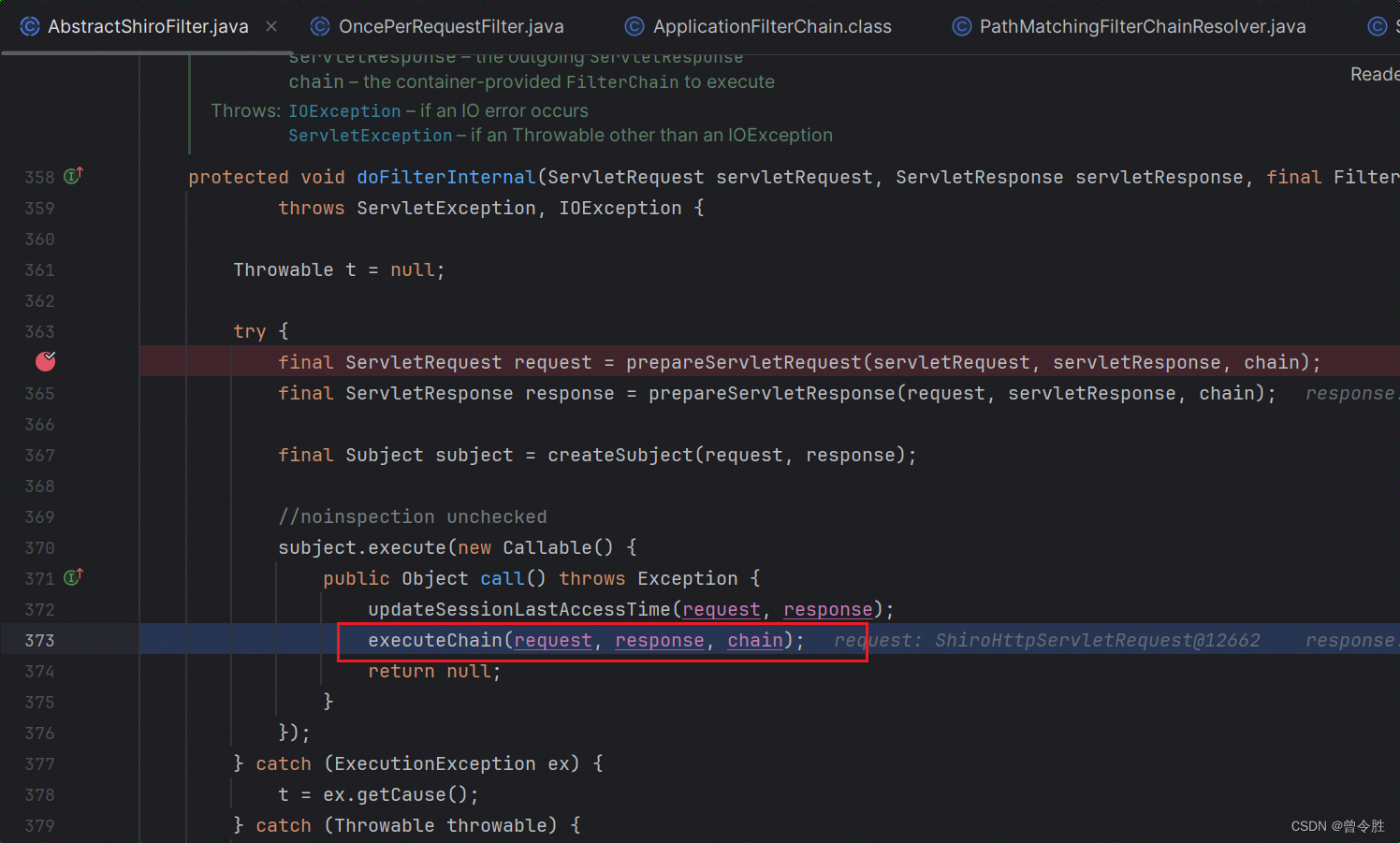The width and height of the screenshot is (1400, 843).
Task: Click line number 373 in the gutter
Action: [39, 640]
